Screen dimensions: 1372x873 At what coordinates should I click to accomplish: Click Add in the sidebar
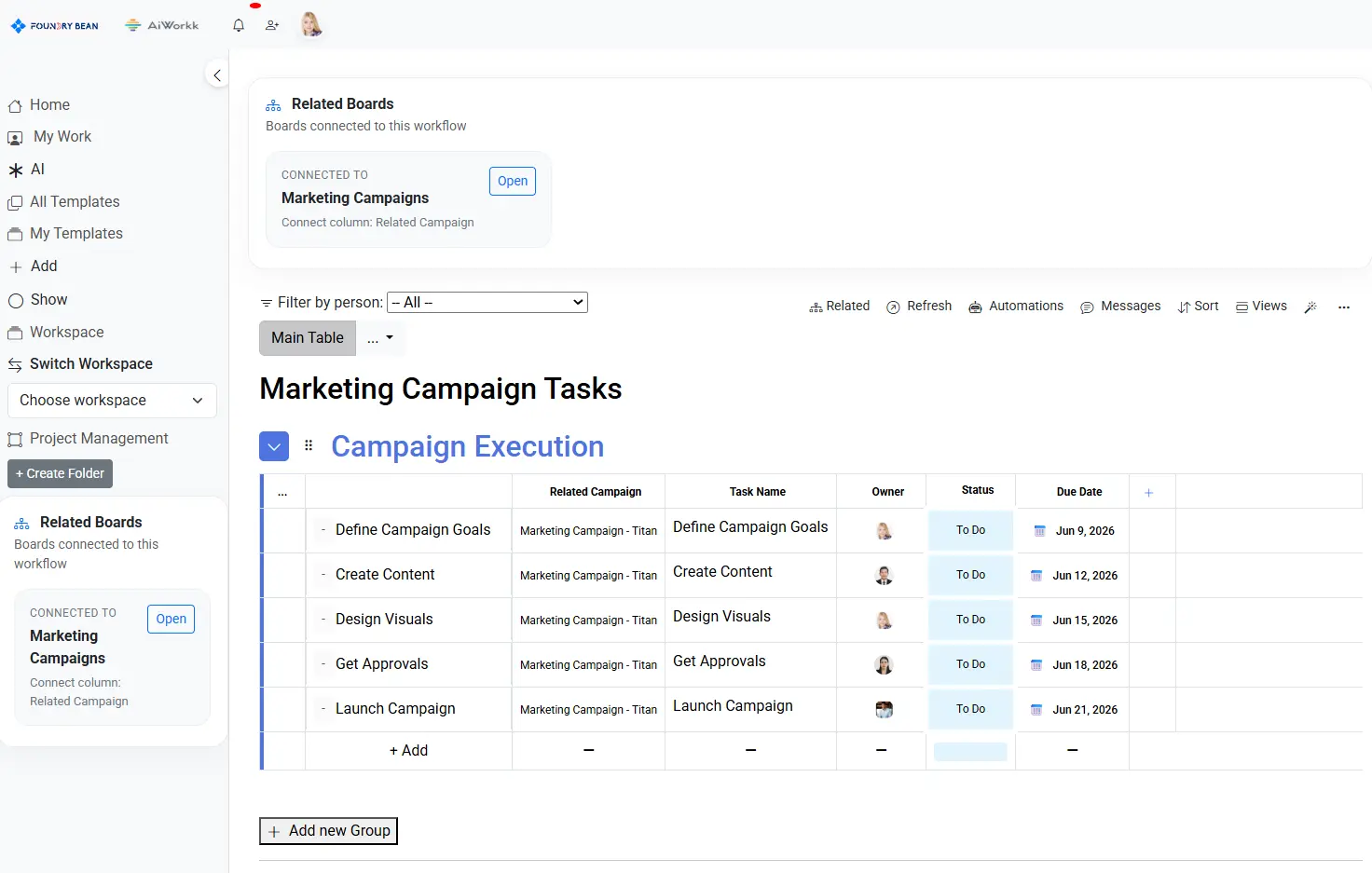click(x=34, y=266)
